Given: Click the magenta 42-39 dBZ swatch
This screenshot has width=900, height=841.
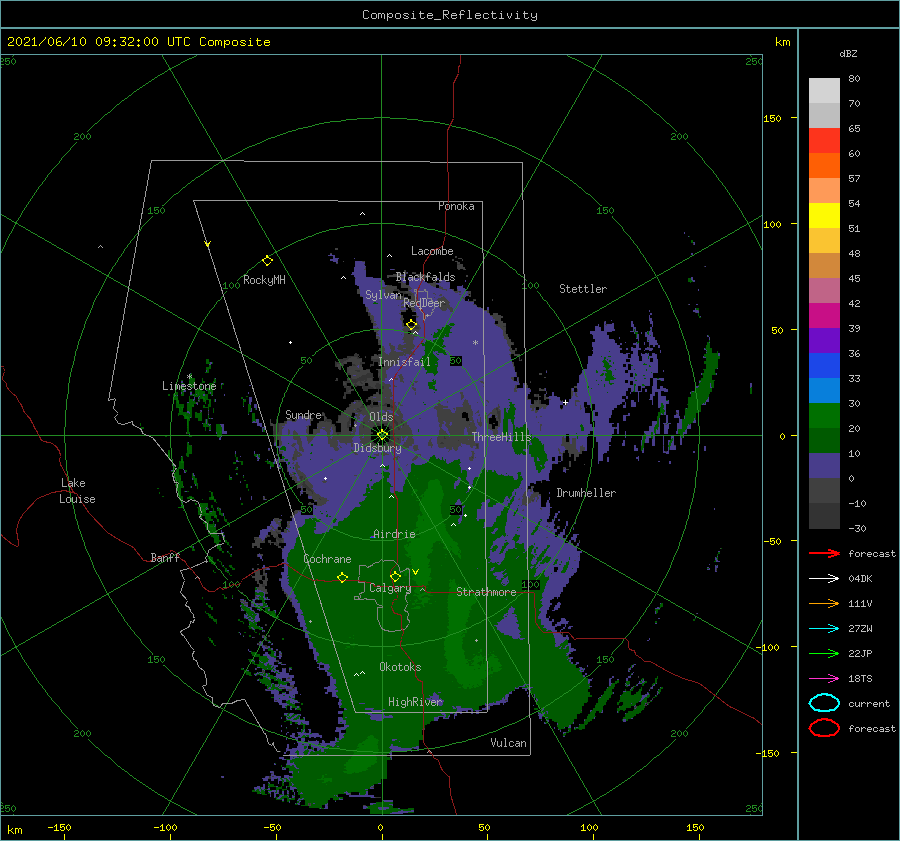Looking at the screenshot, I should click(x=824, y=316).
